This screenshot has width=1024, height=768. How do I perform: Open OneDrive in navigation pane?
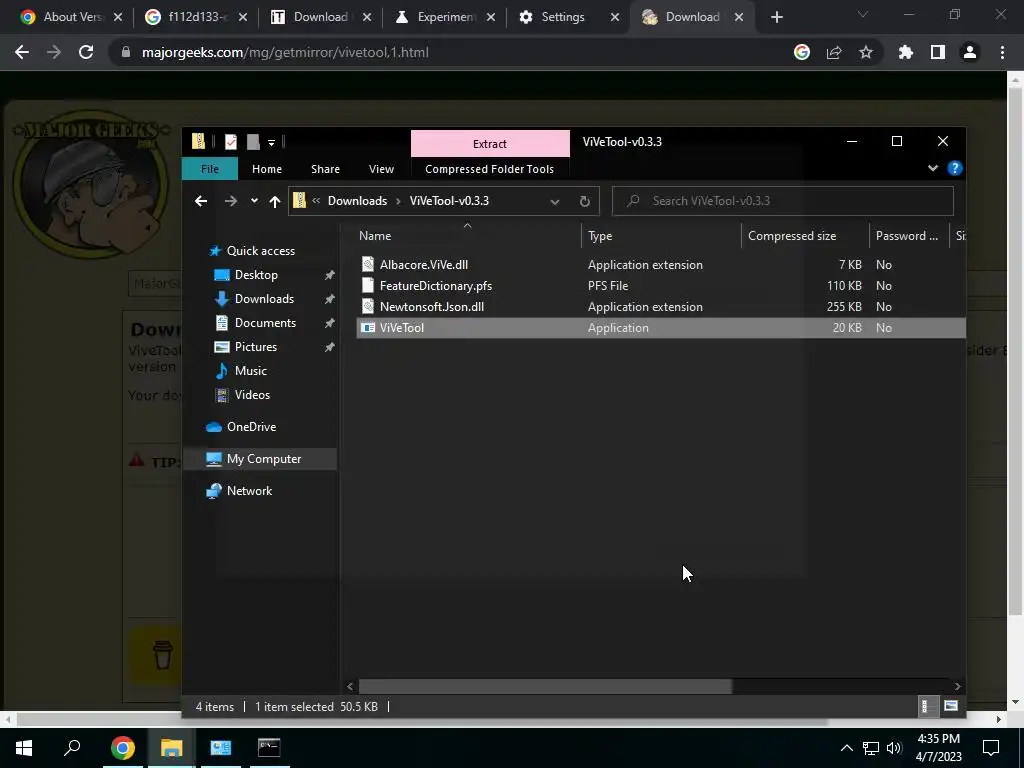tap(251, 426)
